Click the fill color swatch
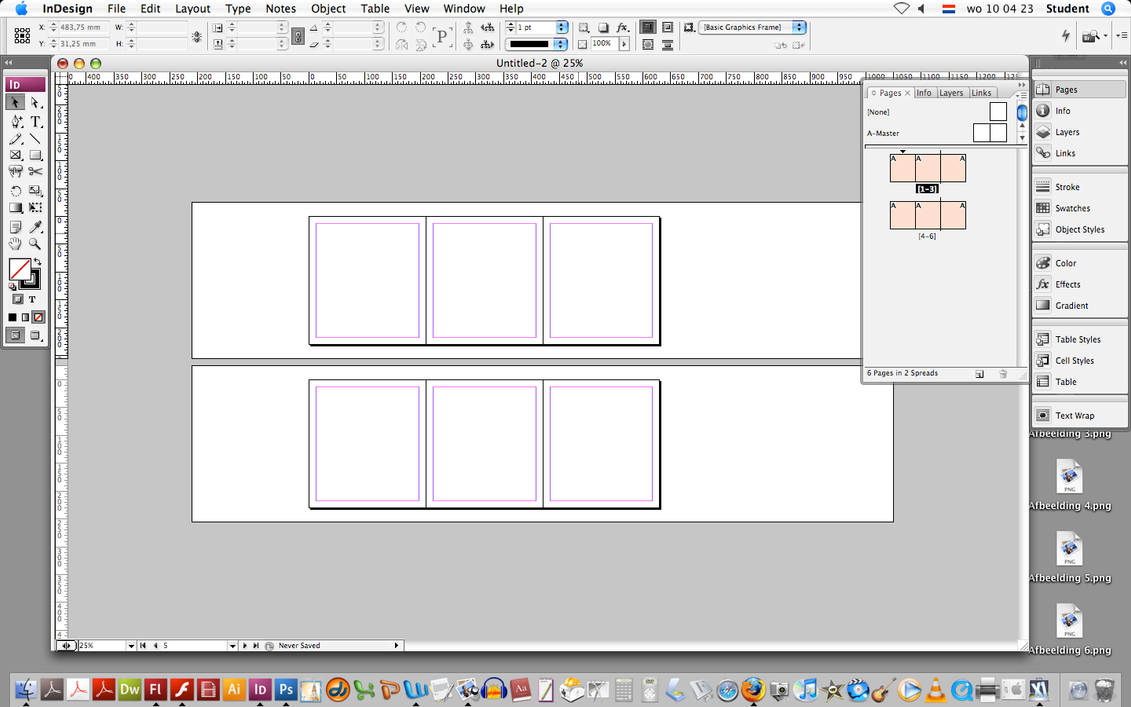The height and width of the screenshot is (707, 1131). [18, 269]
